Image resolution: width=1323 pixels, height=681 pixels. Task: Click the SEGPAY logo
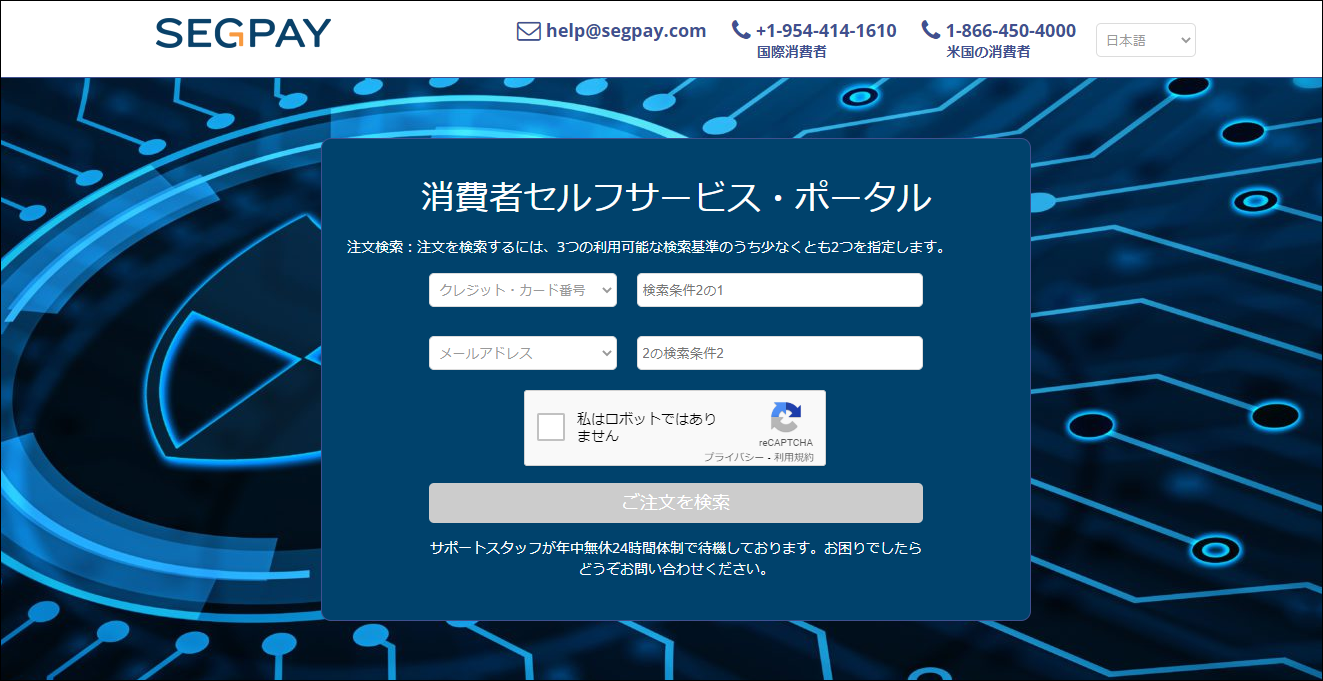(243, 33)
